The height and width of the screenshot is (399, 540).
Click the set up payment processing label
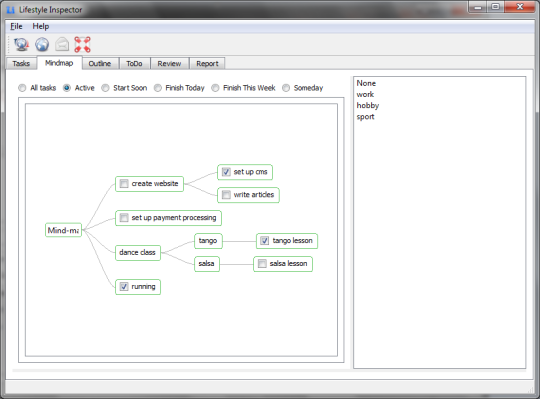tap(174, 218)
